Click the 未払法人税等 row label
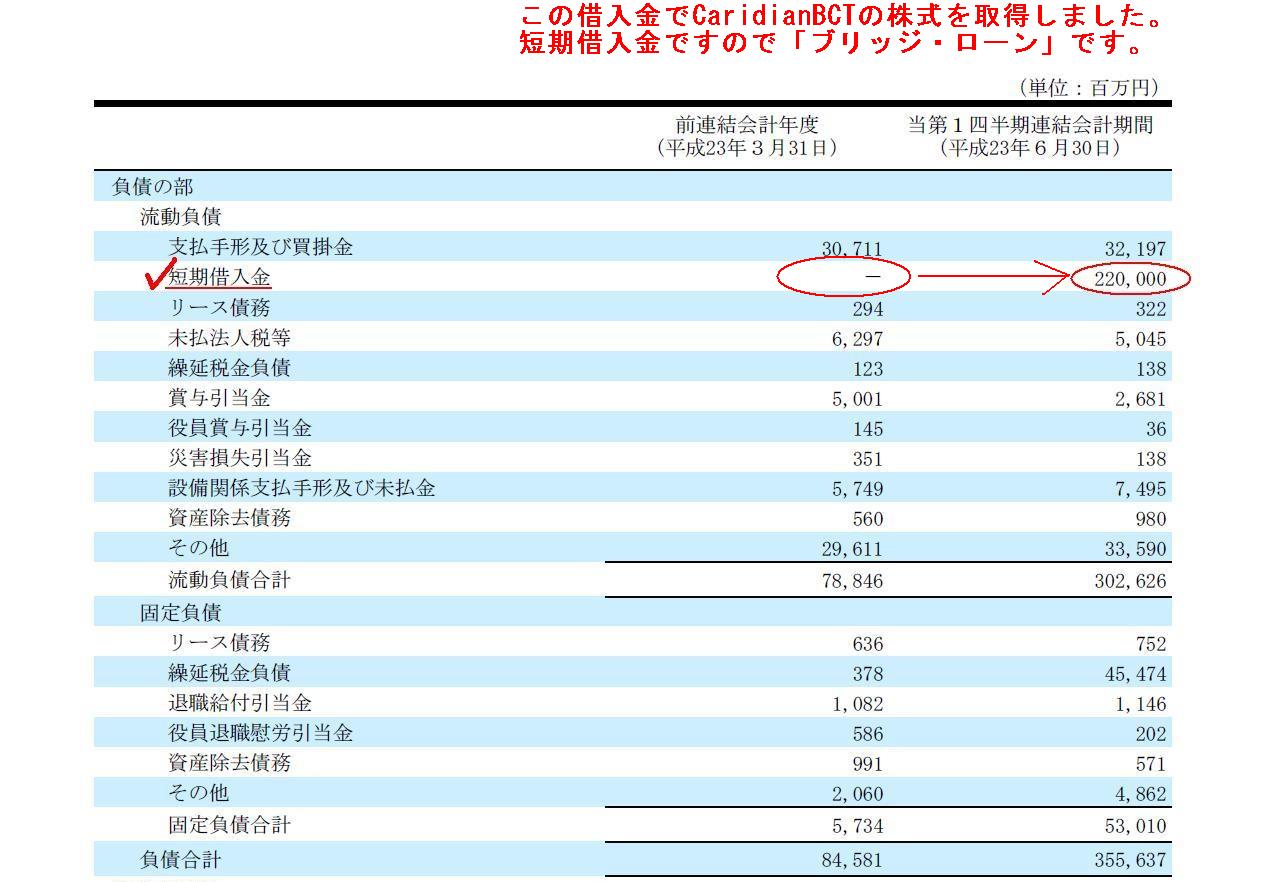This screenshot has width=1279, height=882. coord(229,338)
